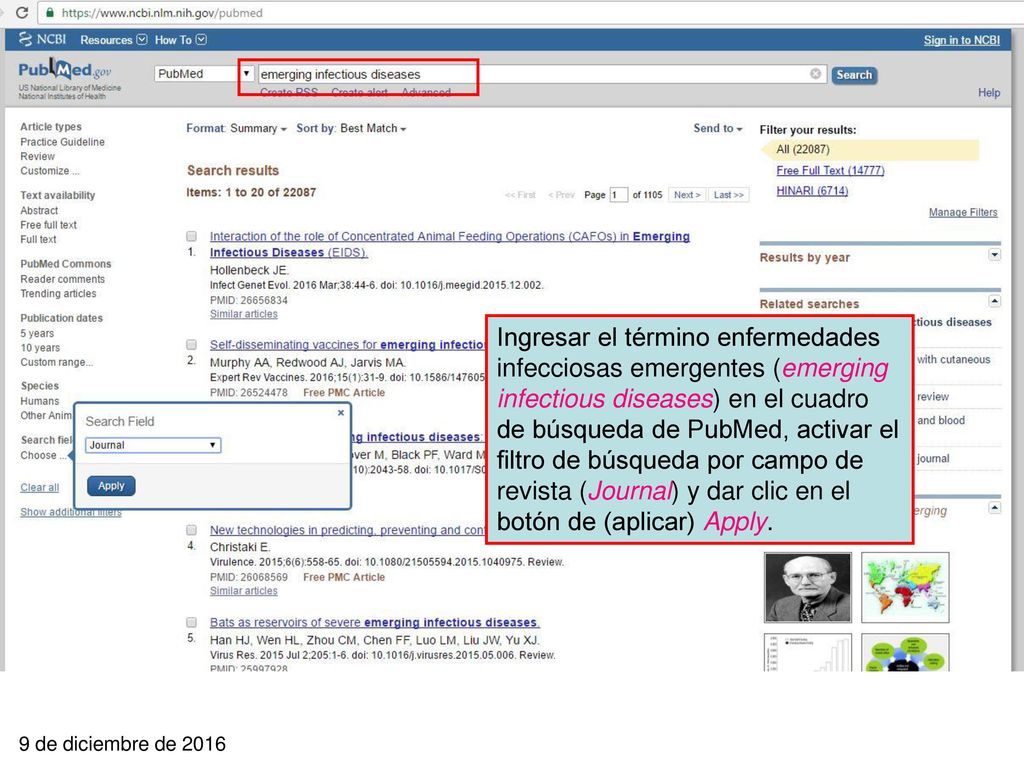This screenshot has width=1024, height=768.
Task: Click Clear all filters link
Action: point(39,487)
